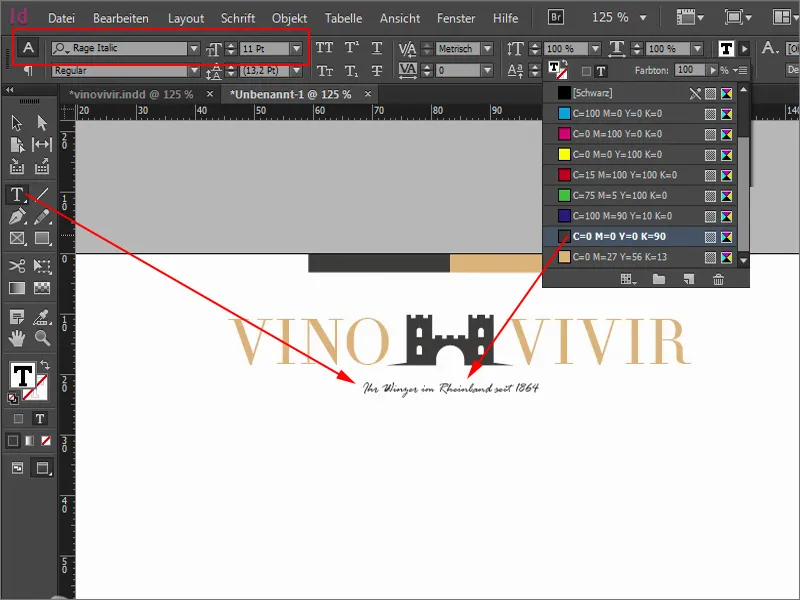Image resolution: width=800 pixels, height=600 pixels.
Task: Set formatting affects text in Swatches panel
Action: 601,71
